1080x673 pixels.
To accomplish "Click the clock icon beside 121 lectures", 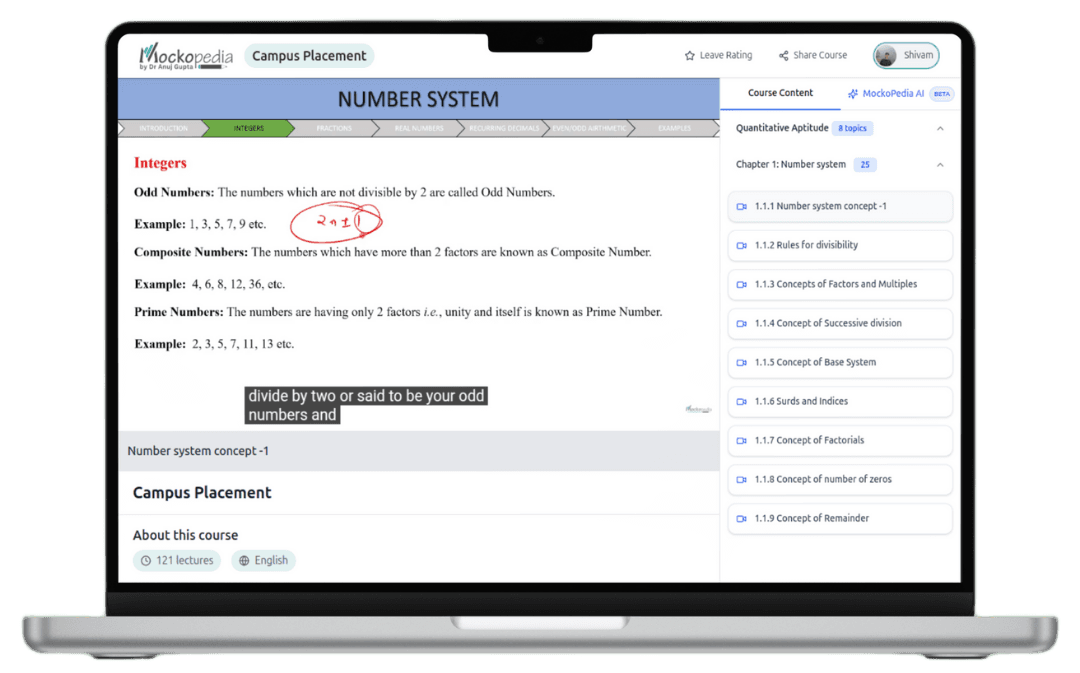I will [x=144, y=560].
